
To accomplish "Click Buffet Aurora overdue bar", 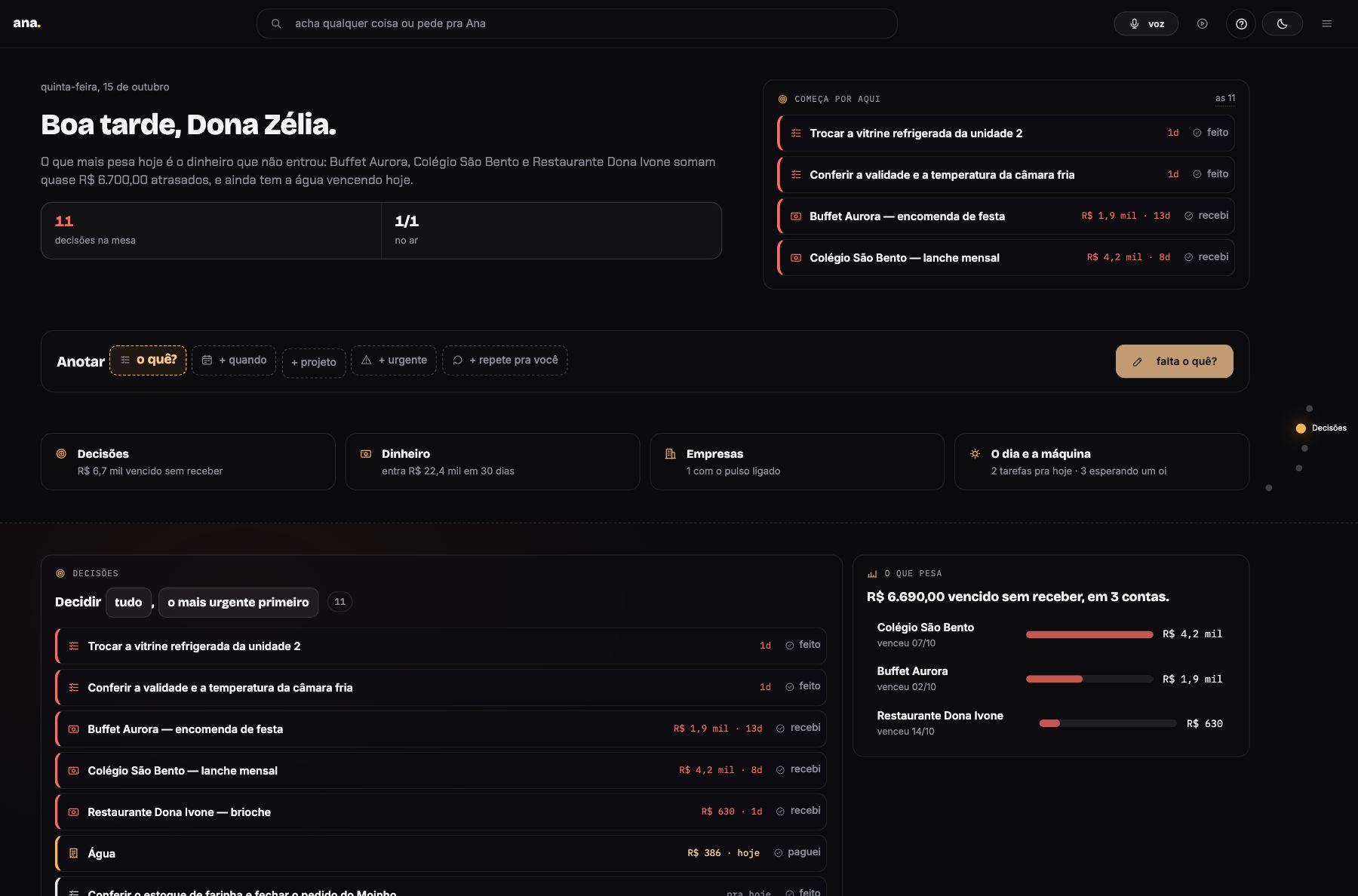I will coord(1089,679).
